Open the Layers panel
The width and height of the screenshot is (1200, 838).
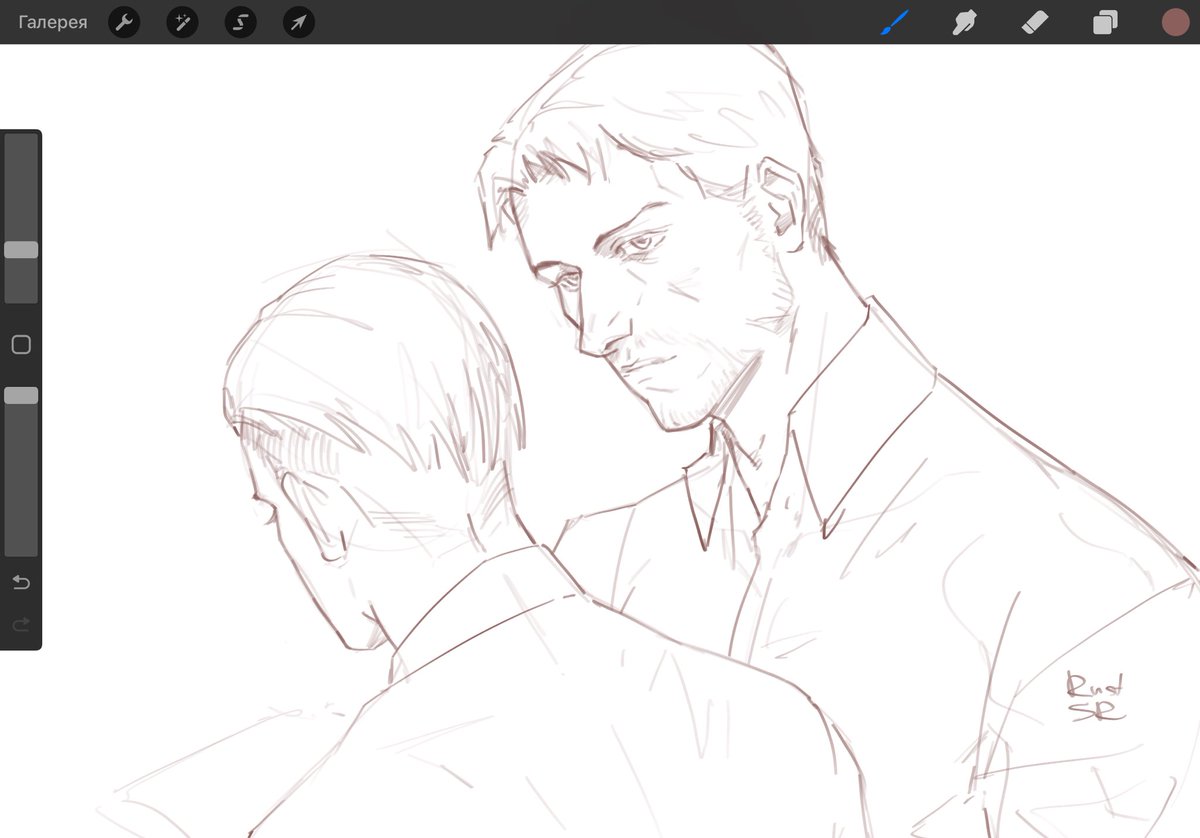click(x=1105, y=22)
